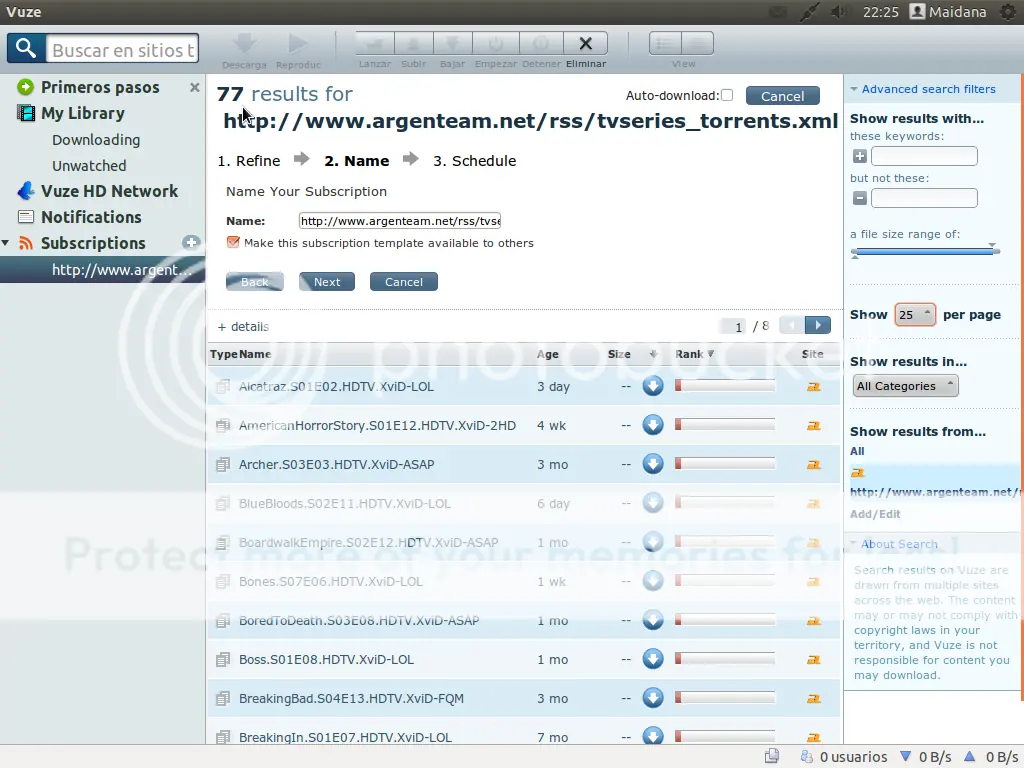Collapse the Advanced search filters panel
This screenshot has width=1024, height=768.
click(x=922, y=89)
